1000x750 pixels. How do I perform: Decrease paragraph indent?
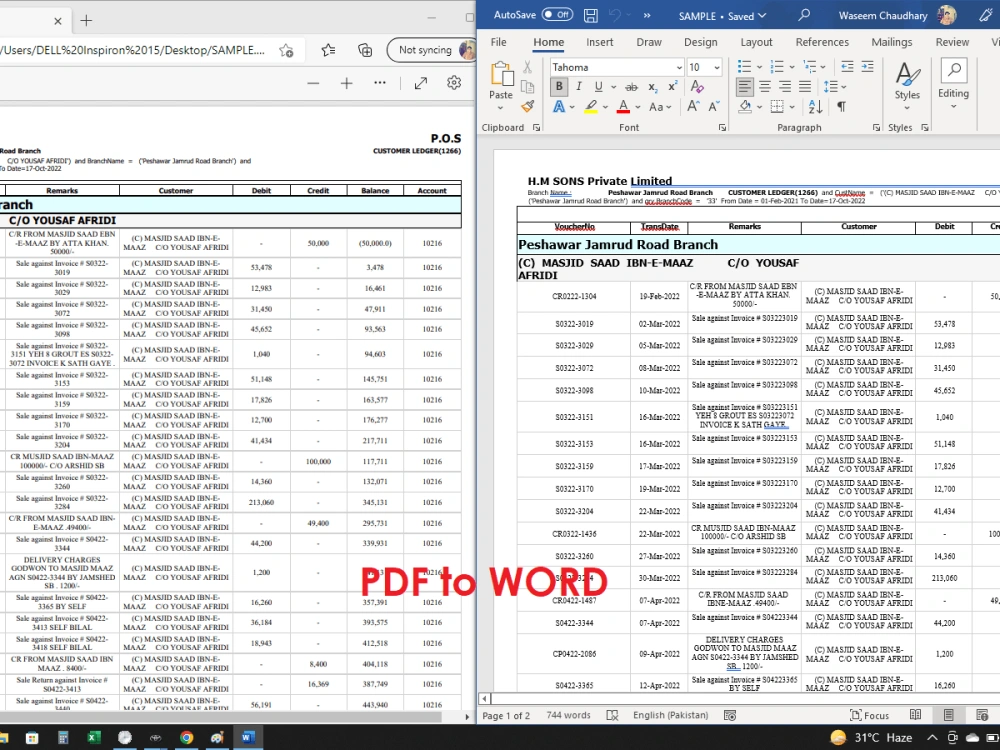point(847,67)
